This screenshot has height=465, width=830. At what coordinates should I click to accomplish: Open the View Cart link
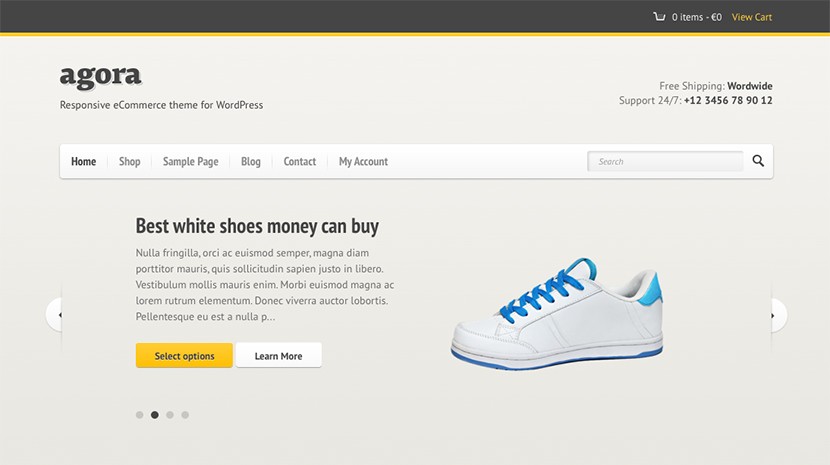[752, 17]
